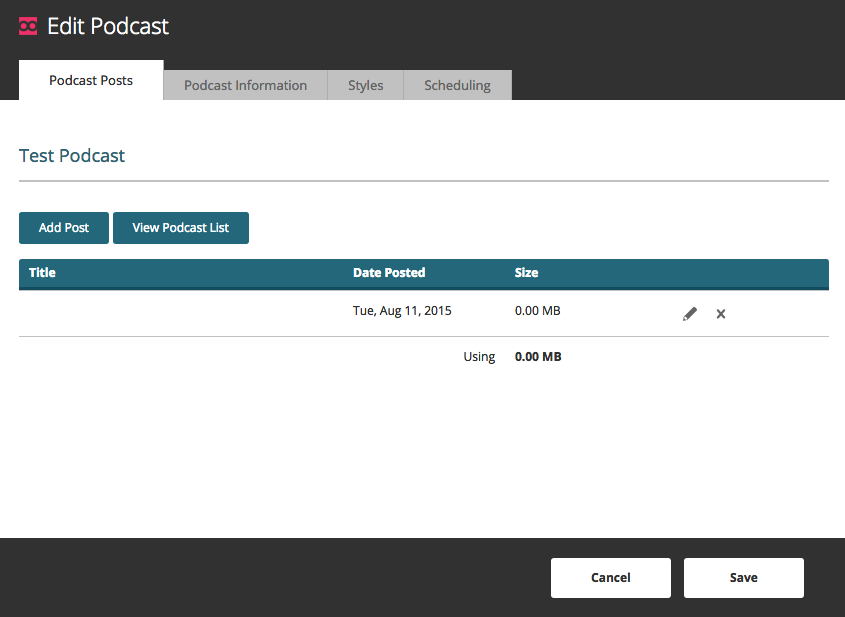The width and height of the screenshot is (845, 617).
Task: Click the Test Podcast heading
Action: point(72,156)
